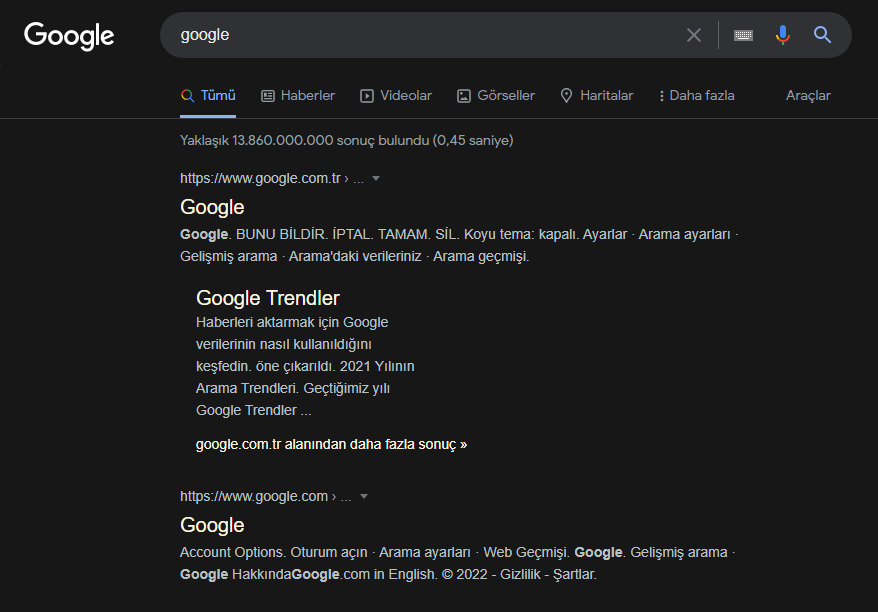The width and height of the screenshot is (878, 612).
Task: Clear the search box text
Action: 694,35
